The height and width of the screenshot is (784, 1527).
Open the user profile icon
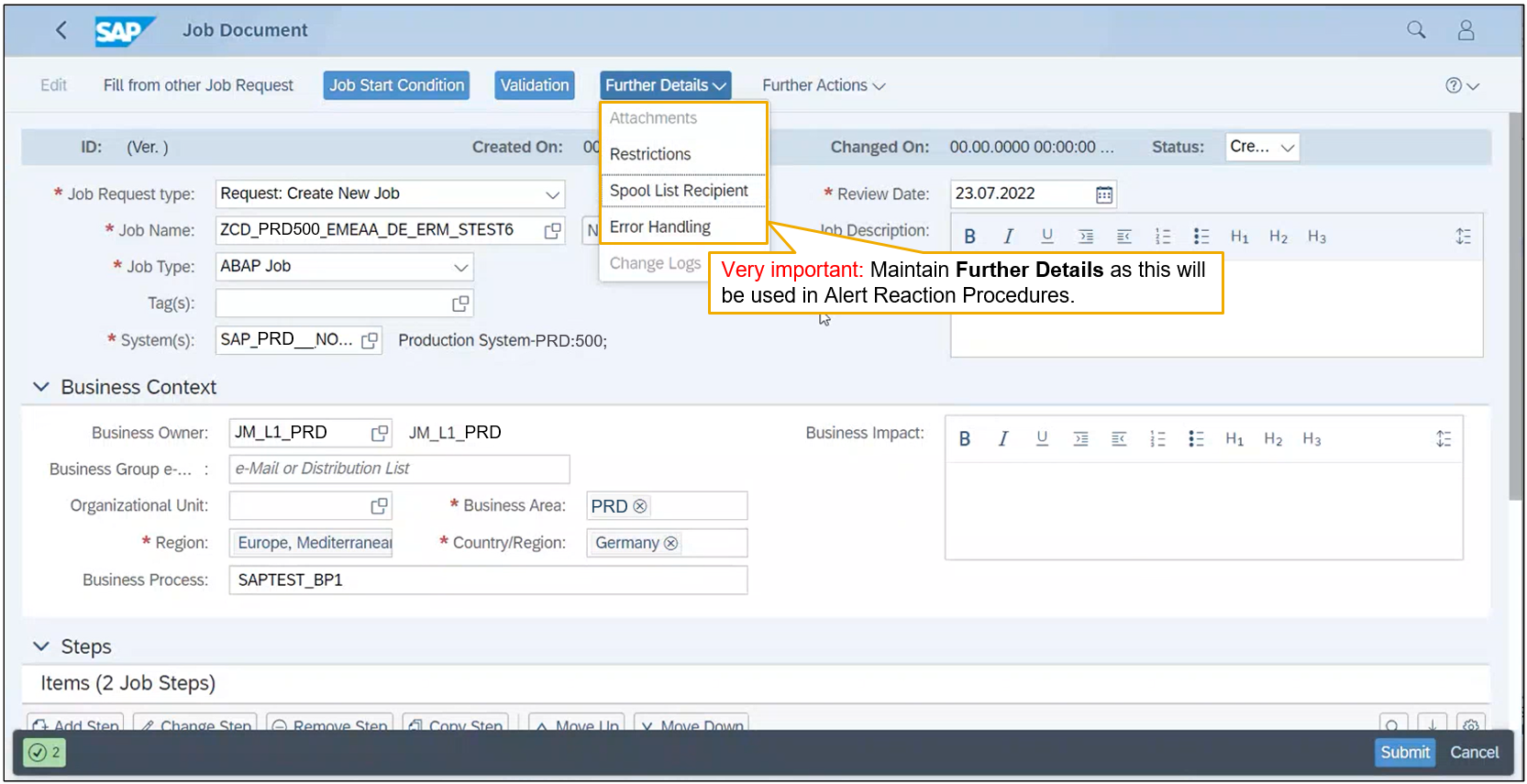(x=1466, y=30)
